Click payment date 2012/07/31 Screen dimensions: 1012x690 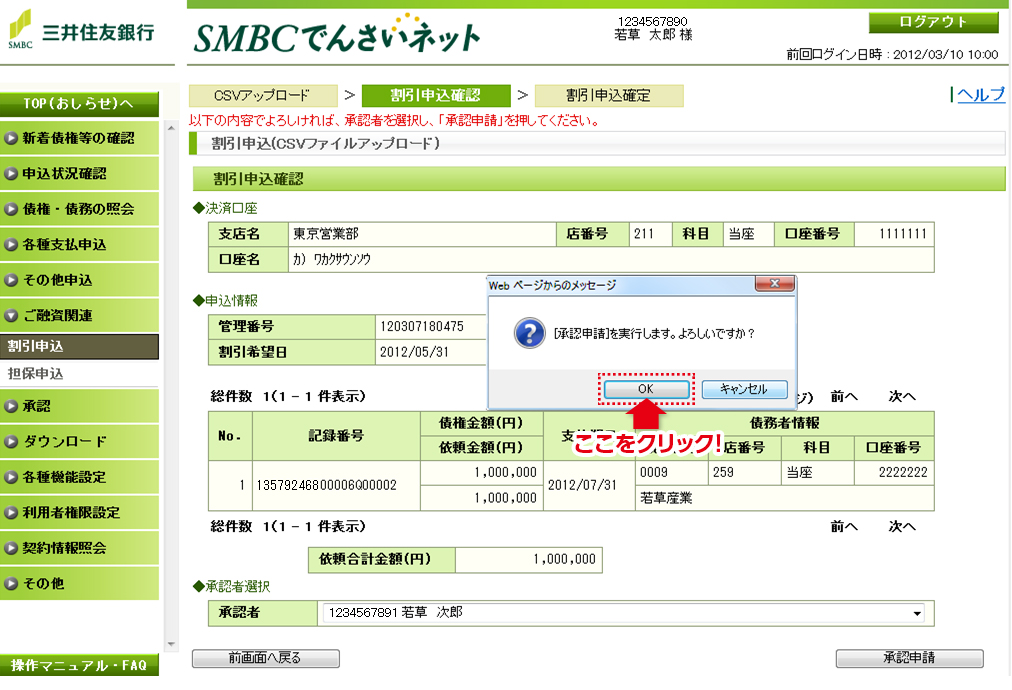pyautogui.click(x=582, y=485)
